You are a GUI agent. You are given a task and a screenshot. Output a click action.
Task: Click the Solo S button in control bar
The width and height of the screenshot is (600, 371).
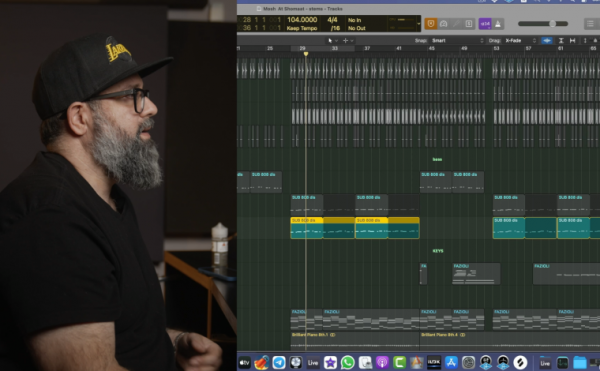pos(469,24)
